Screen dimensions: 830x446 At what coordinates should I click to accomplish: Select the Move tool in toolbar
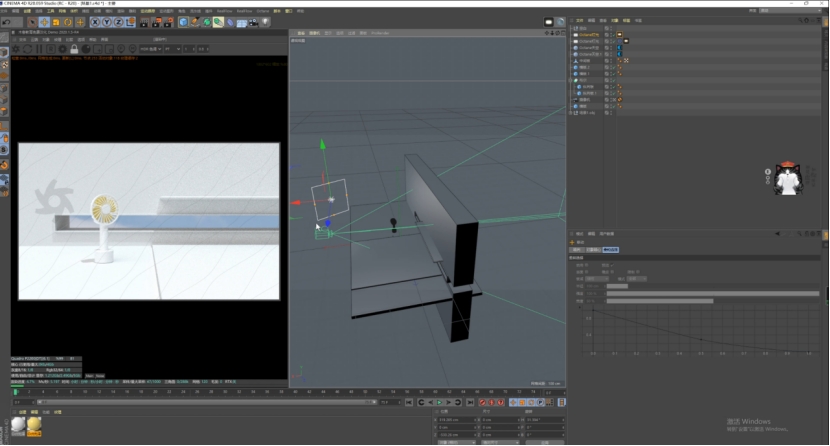coord(45,22)
